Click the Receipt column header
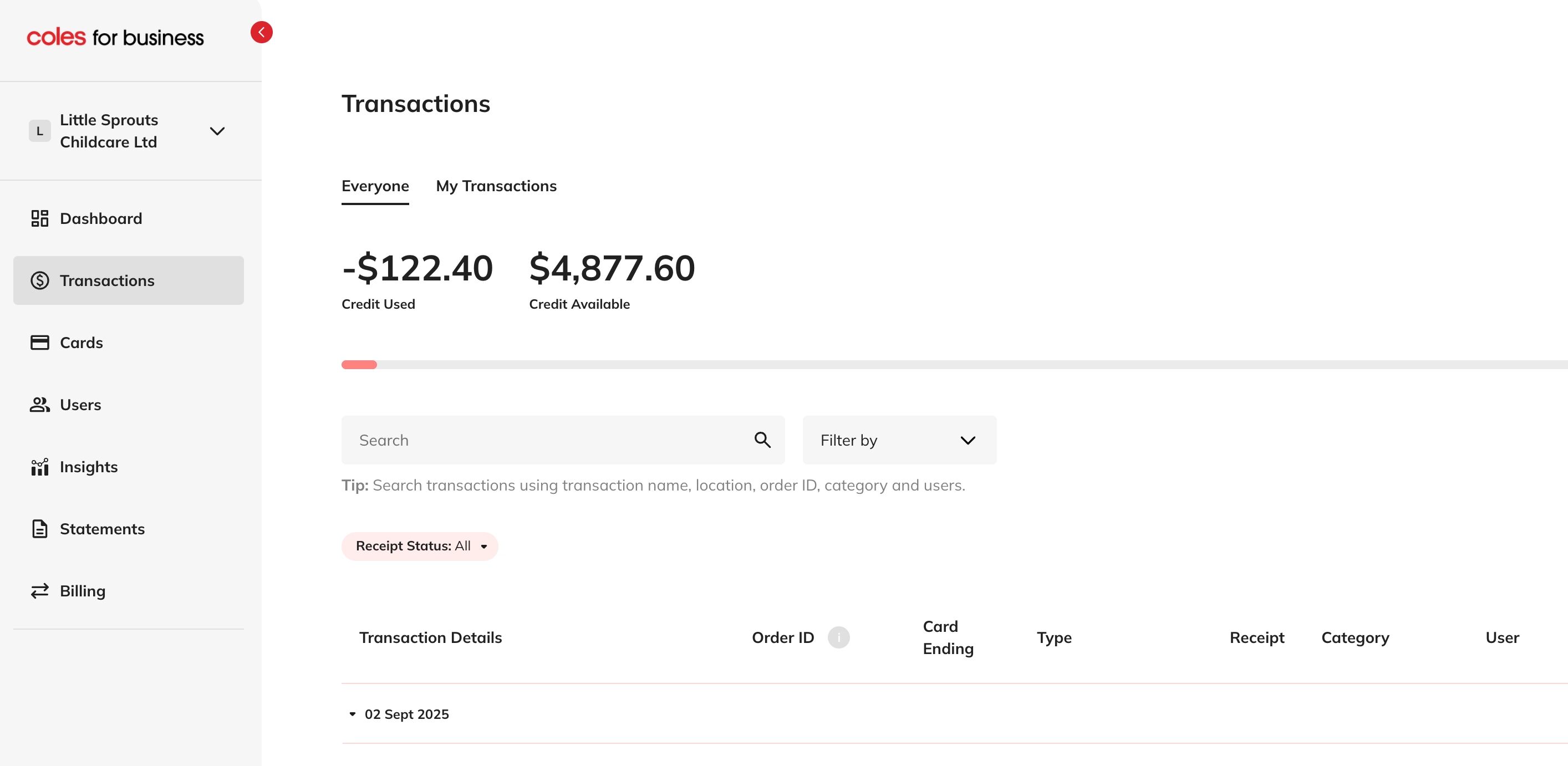The height and width of the screenshot is (766, 1568). (1256, 637)
